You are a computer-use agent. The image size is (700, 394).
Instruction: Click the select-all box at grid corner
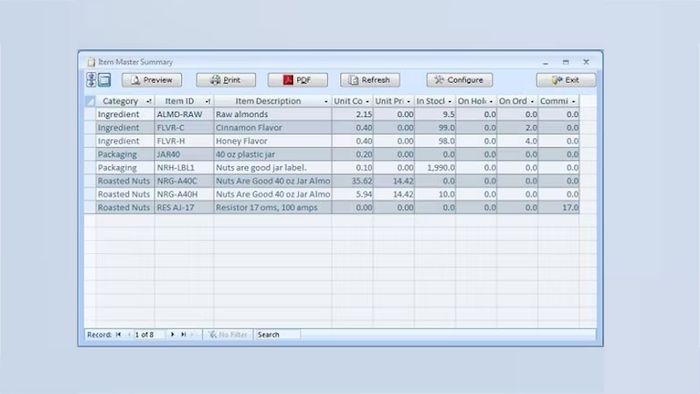tap(90, 101)
